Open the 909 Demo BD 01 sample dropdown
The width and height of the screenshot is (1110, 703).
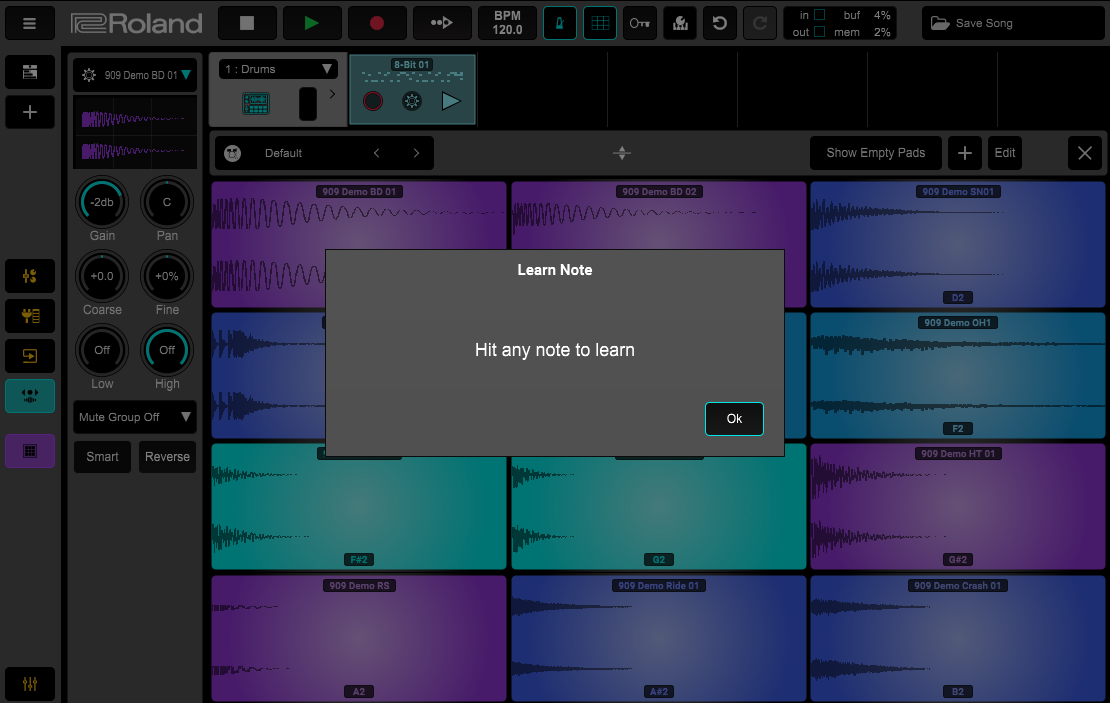pyautogui.click(x=186, y=74)
